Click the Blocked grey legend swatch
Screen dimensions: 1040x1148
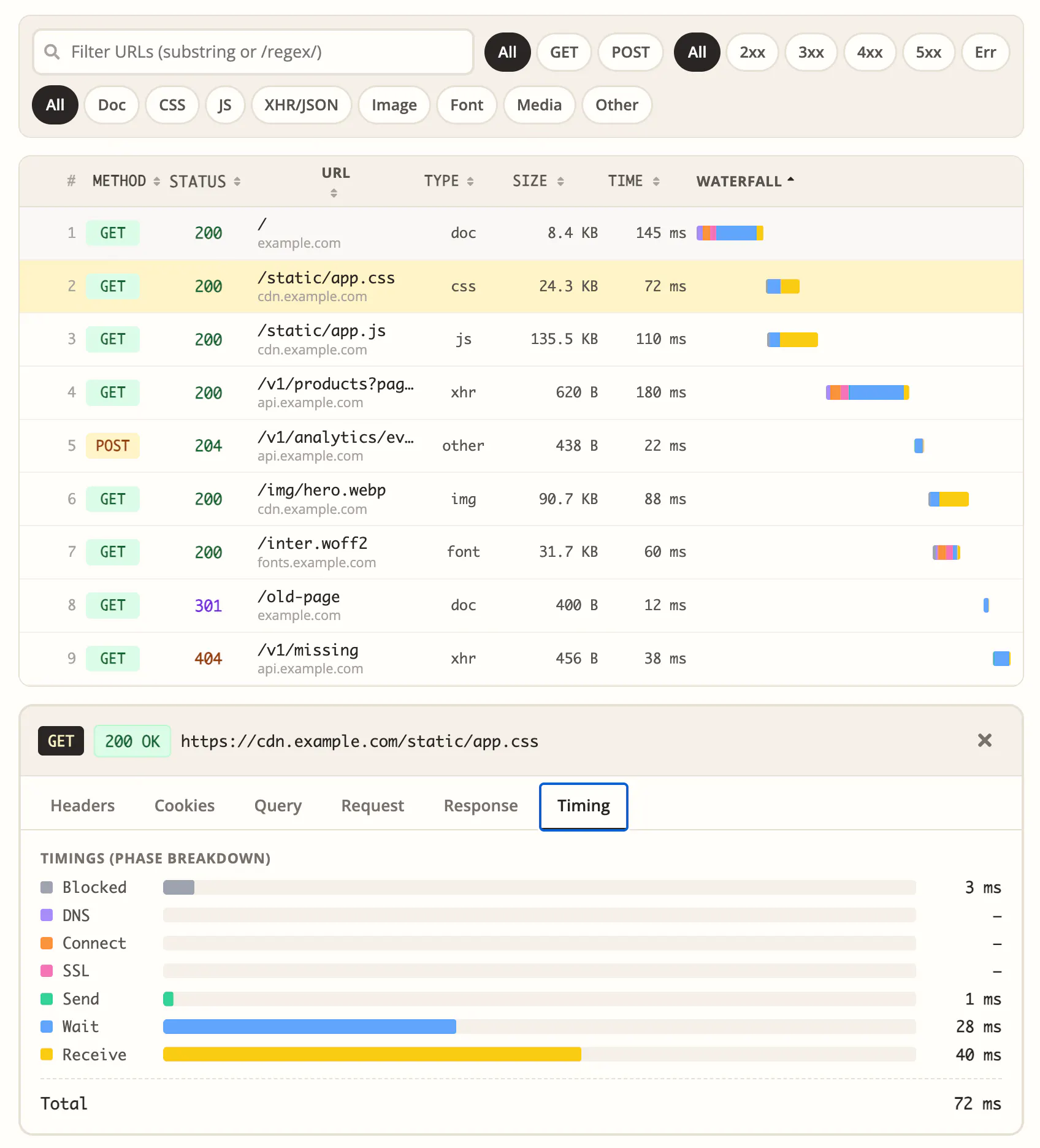tap(47, 887)
